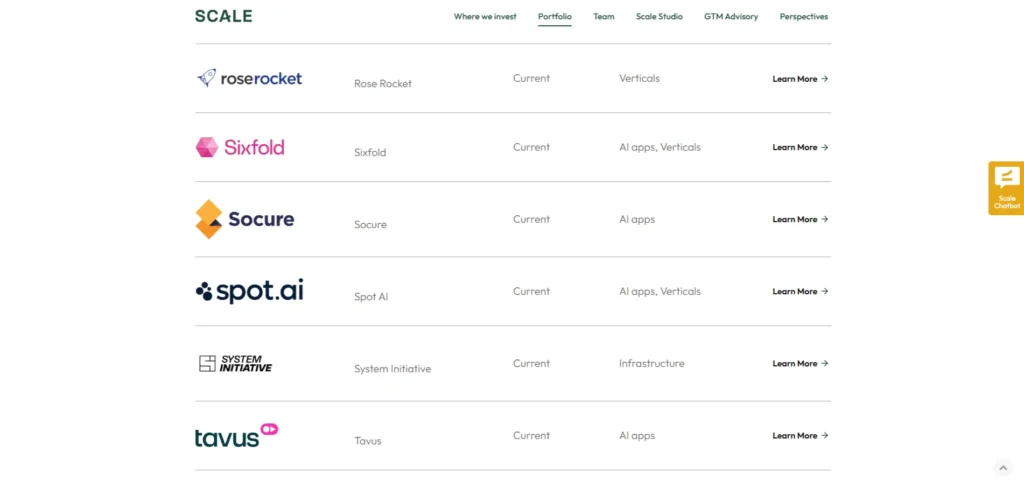Click the tavus logo
Viewport: 1024px width, 488px height.
pos(236,435)
